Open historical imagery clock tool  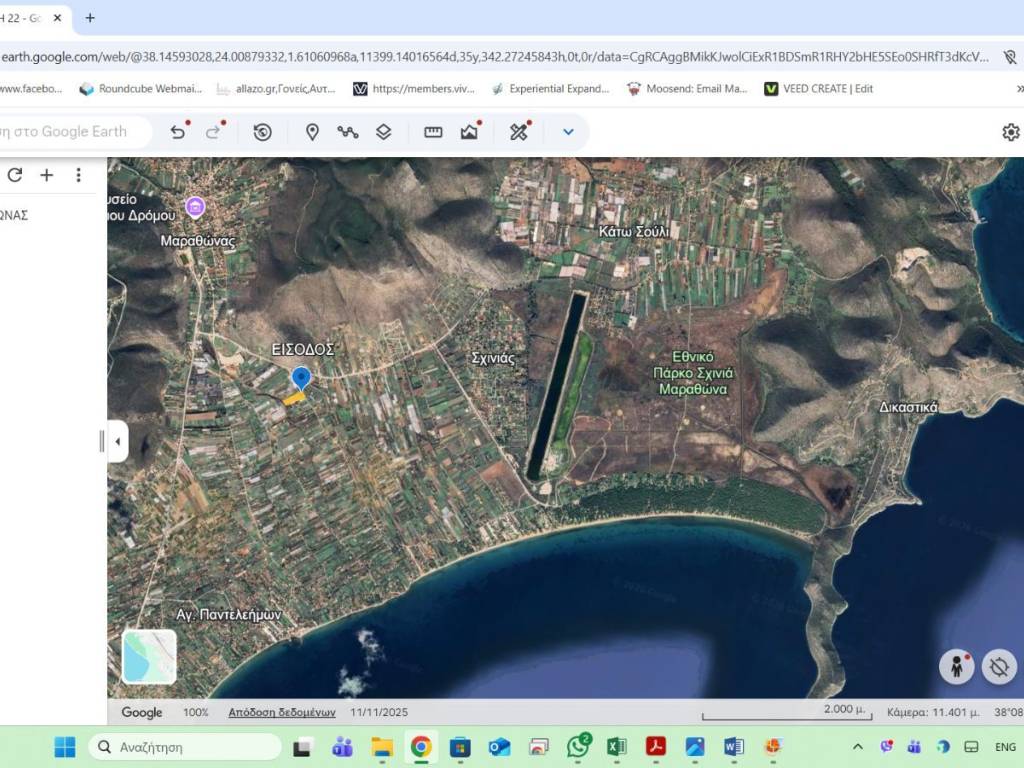pos(263,132)
